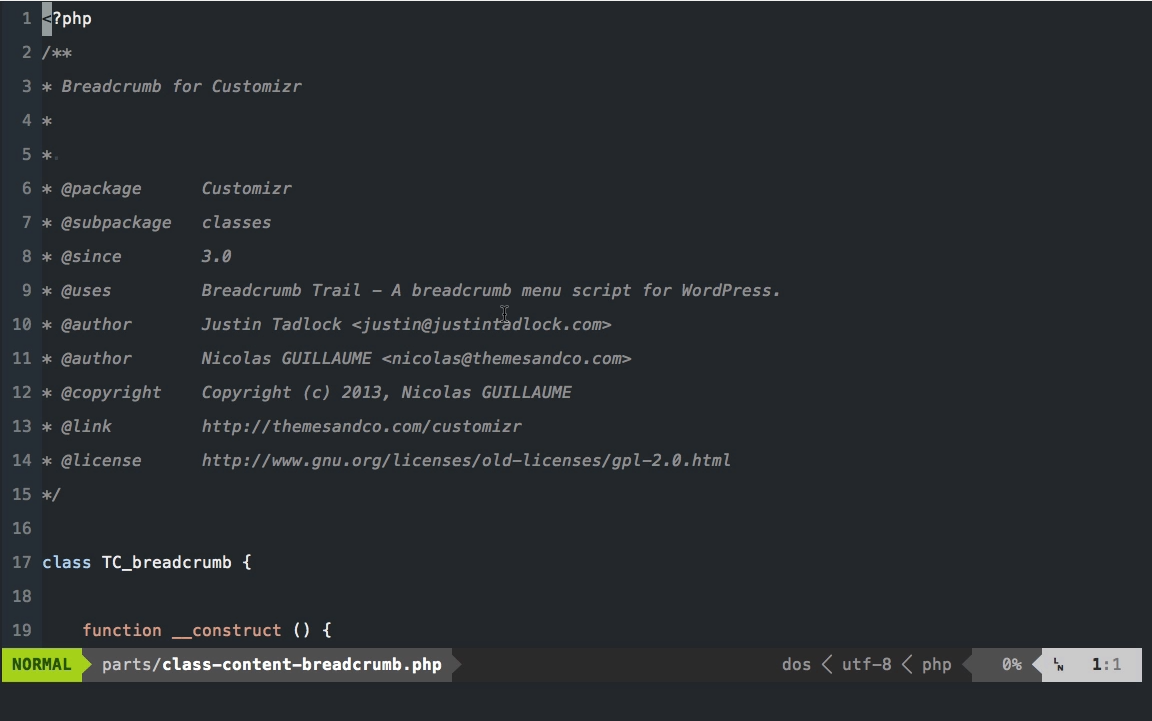Place cursor on the <?php opening tag
The height and width of the screenshot is (721, 1152).
pyautogui.click(x=67, y=18)
